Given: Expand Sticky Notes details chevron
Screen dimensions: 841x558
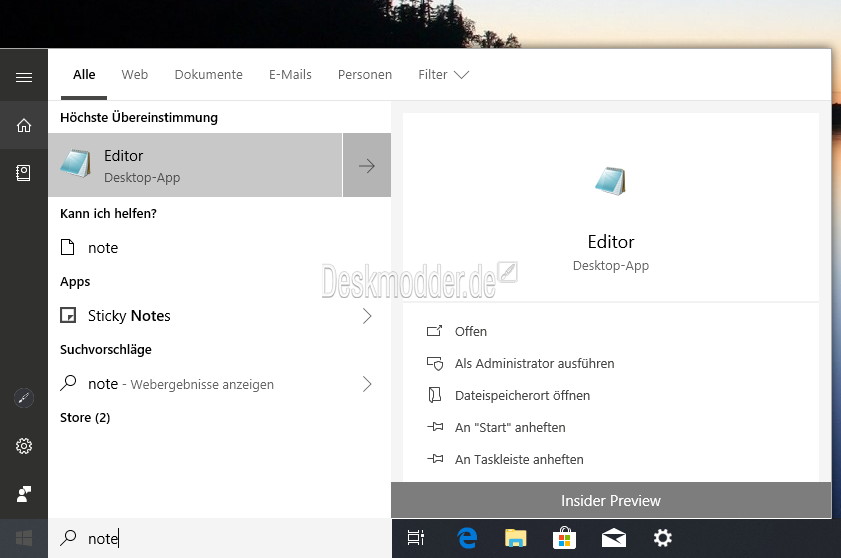Looking at the screenshot, I should (x=367, y=315).
